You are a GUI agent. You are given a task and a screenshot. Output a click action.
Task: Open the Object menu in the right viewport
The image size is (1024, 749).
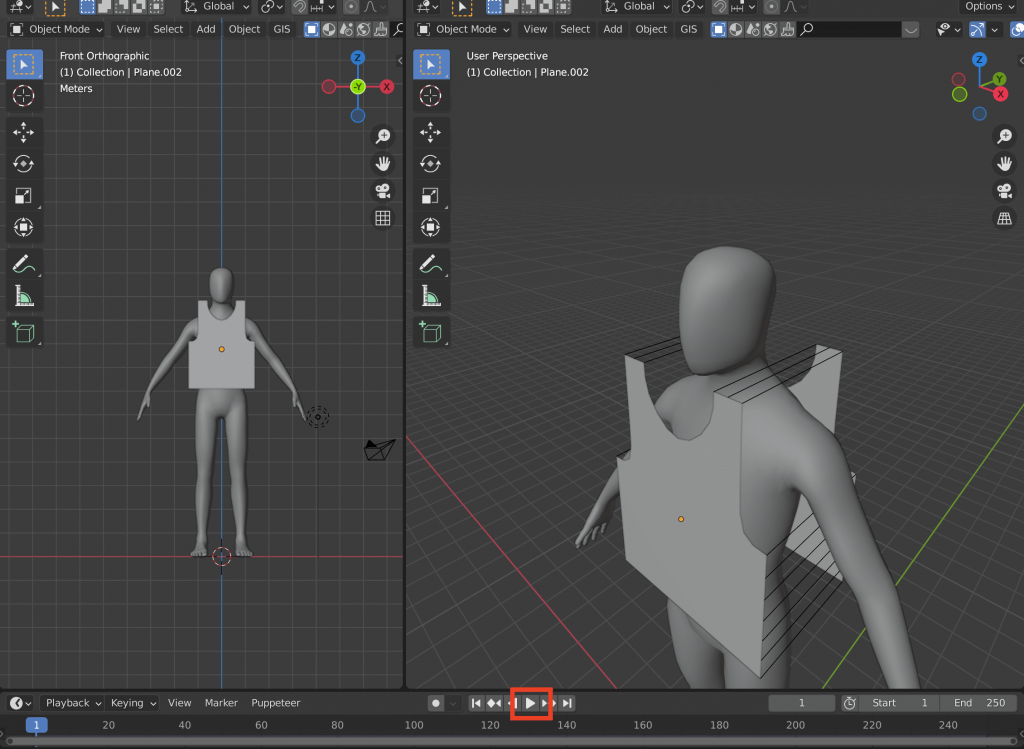[x=651, y=29]
